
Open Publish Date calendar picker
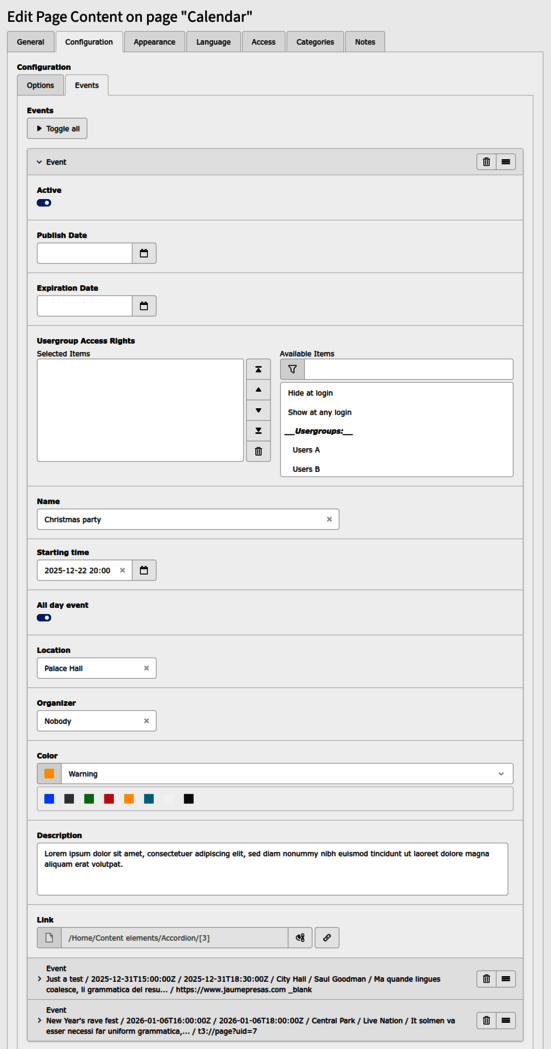(x=144, y=253)
